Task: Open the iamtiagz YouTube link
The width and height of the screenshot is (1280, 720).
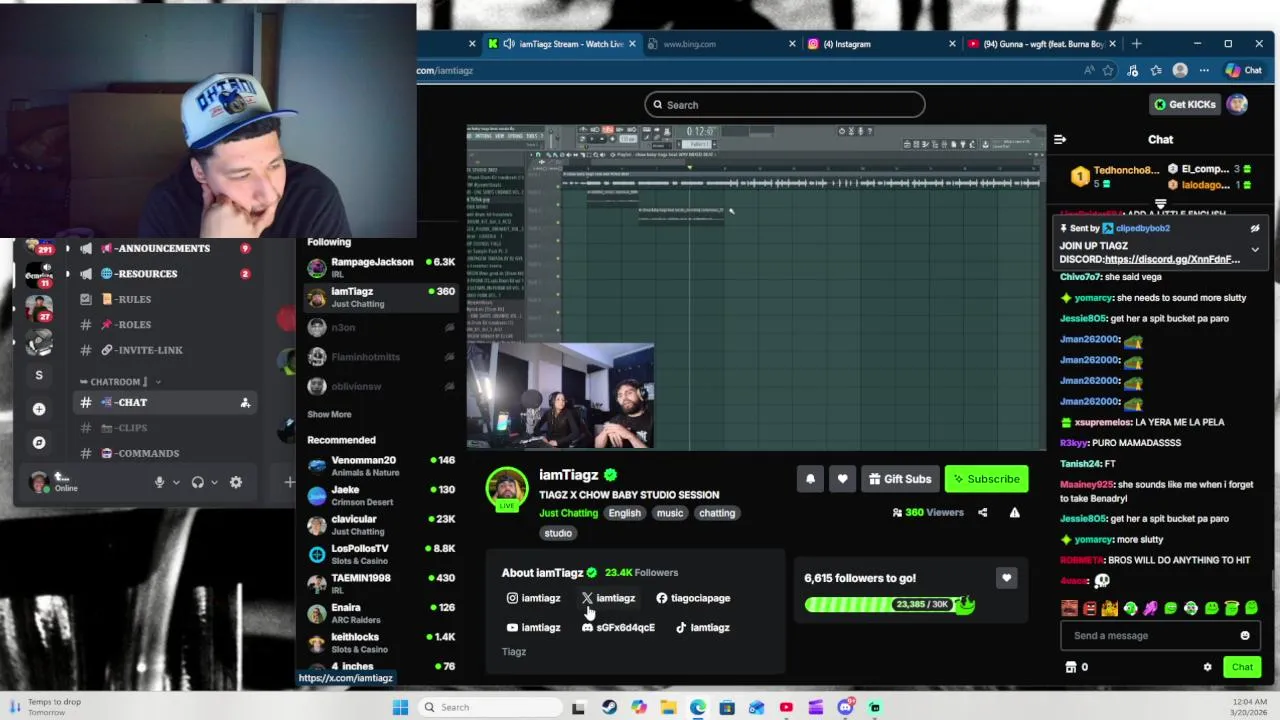Action: (533, 628)
